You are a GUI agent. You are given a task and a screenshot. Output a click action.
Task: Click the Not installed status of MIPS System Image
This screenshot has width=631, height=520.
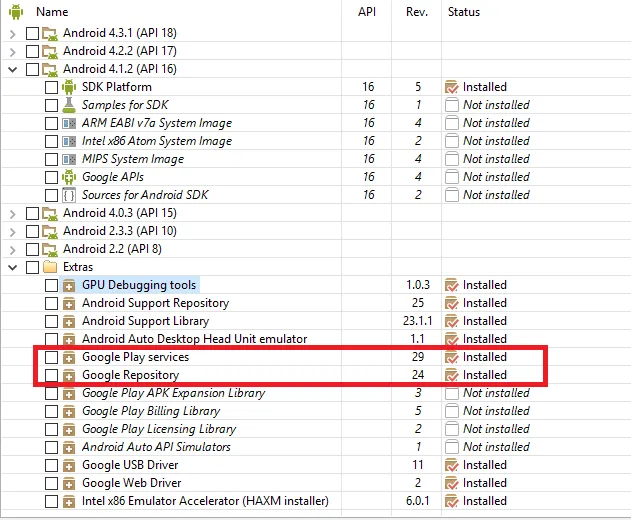[496, 159]
